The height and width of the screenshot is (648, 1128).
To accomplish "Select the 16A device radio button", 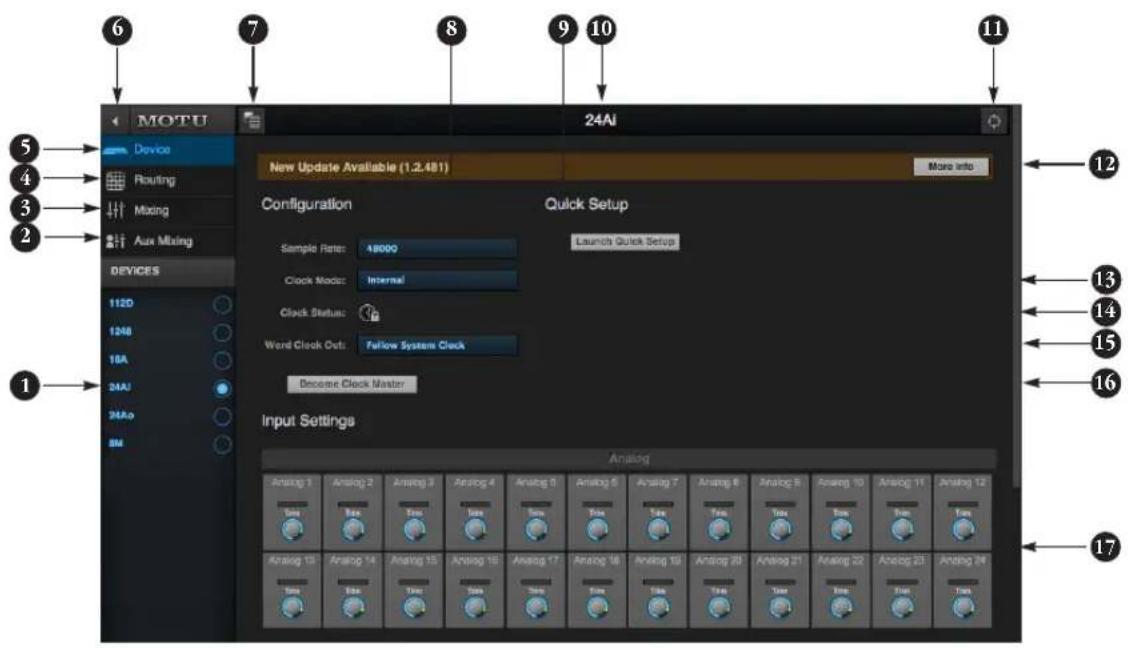I will tap(222, 360).
